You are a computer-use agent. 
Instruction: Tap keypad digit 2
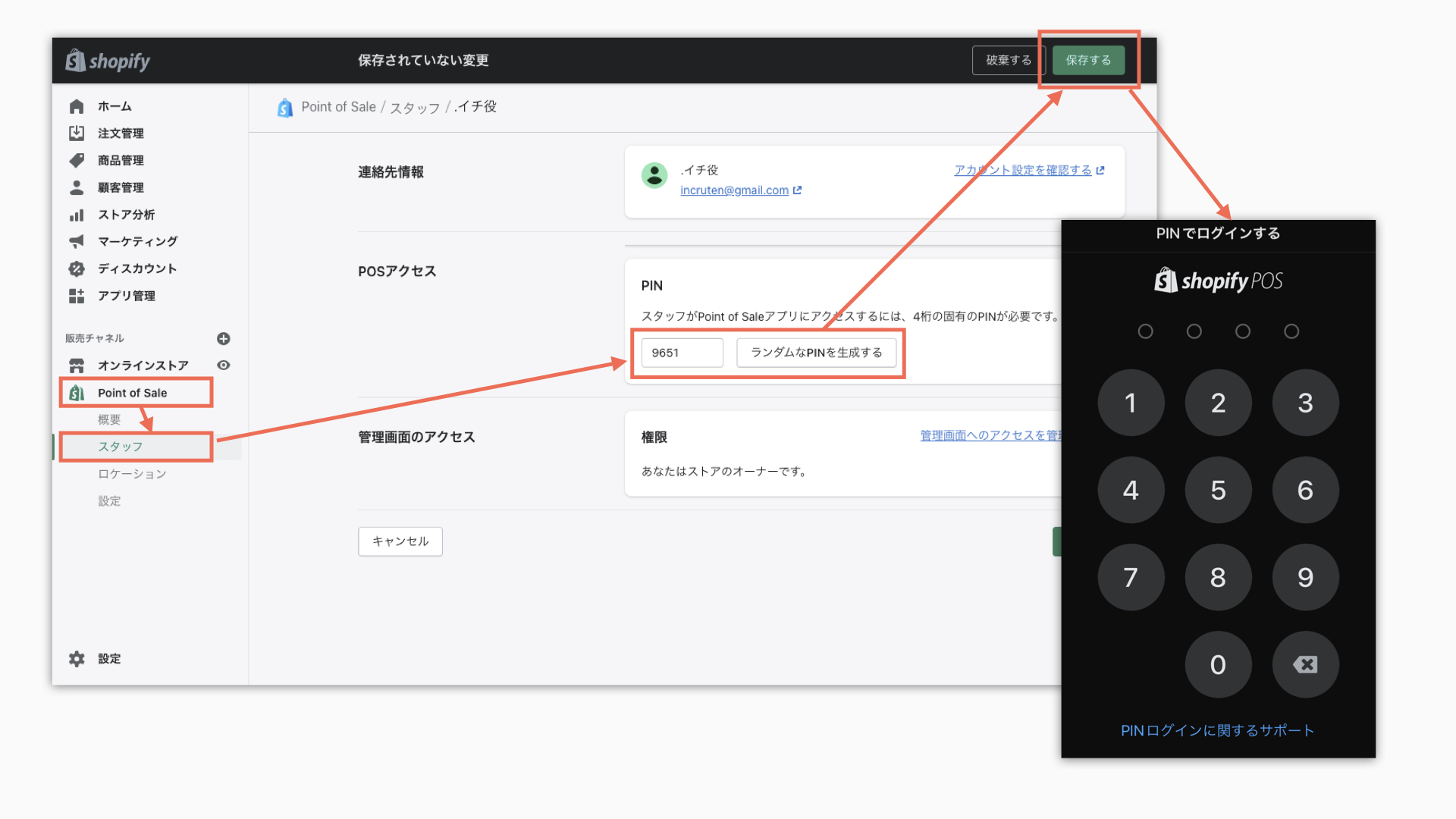(x=1218, y=403)
